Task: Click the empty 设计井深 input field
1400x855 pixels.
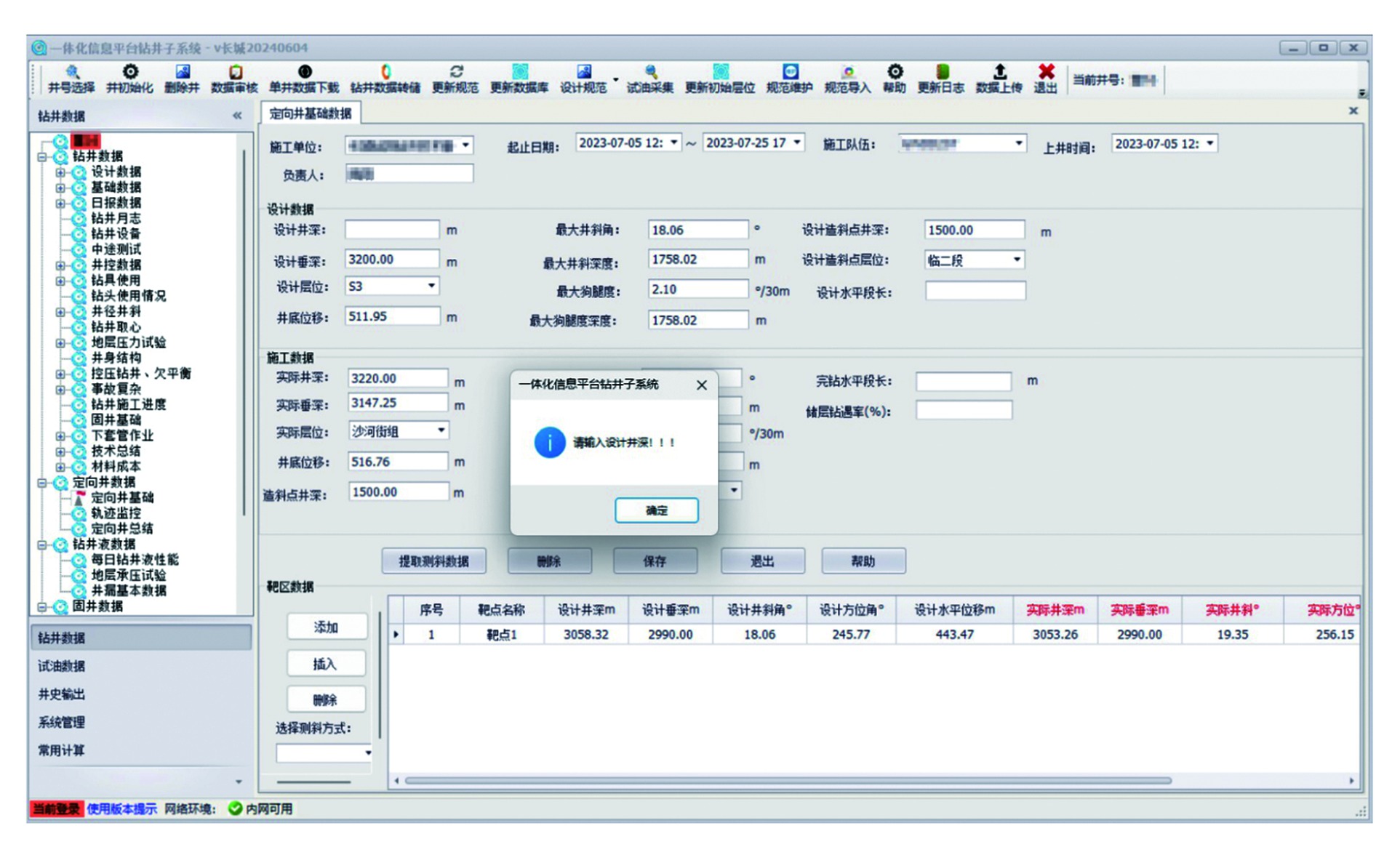Action: [393, 230]
